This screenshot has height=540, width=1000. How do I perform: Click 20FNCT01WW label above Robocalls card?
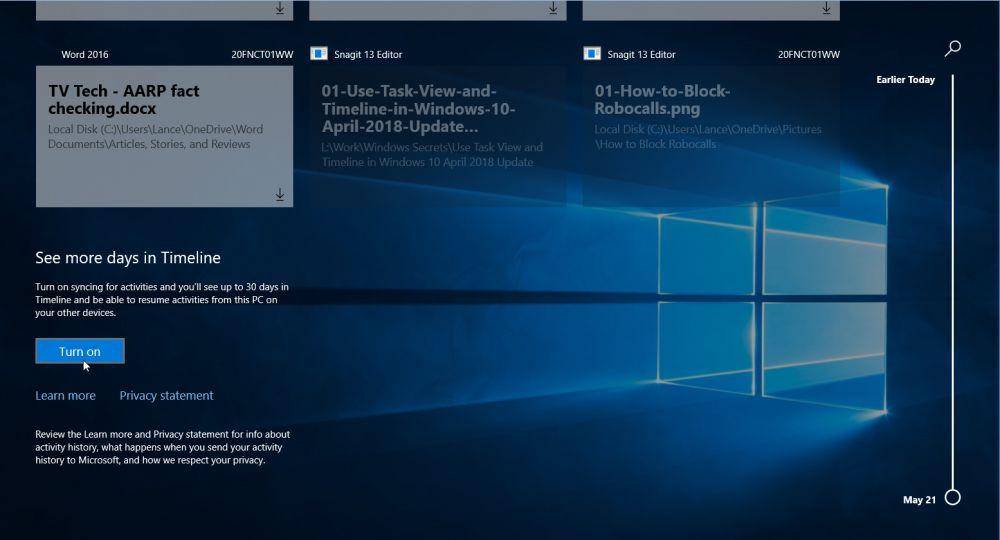pyautogui.click(x=809, y=55)
